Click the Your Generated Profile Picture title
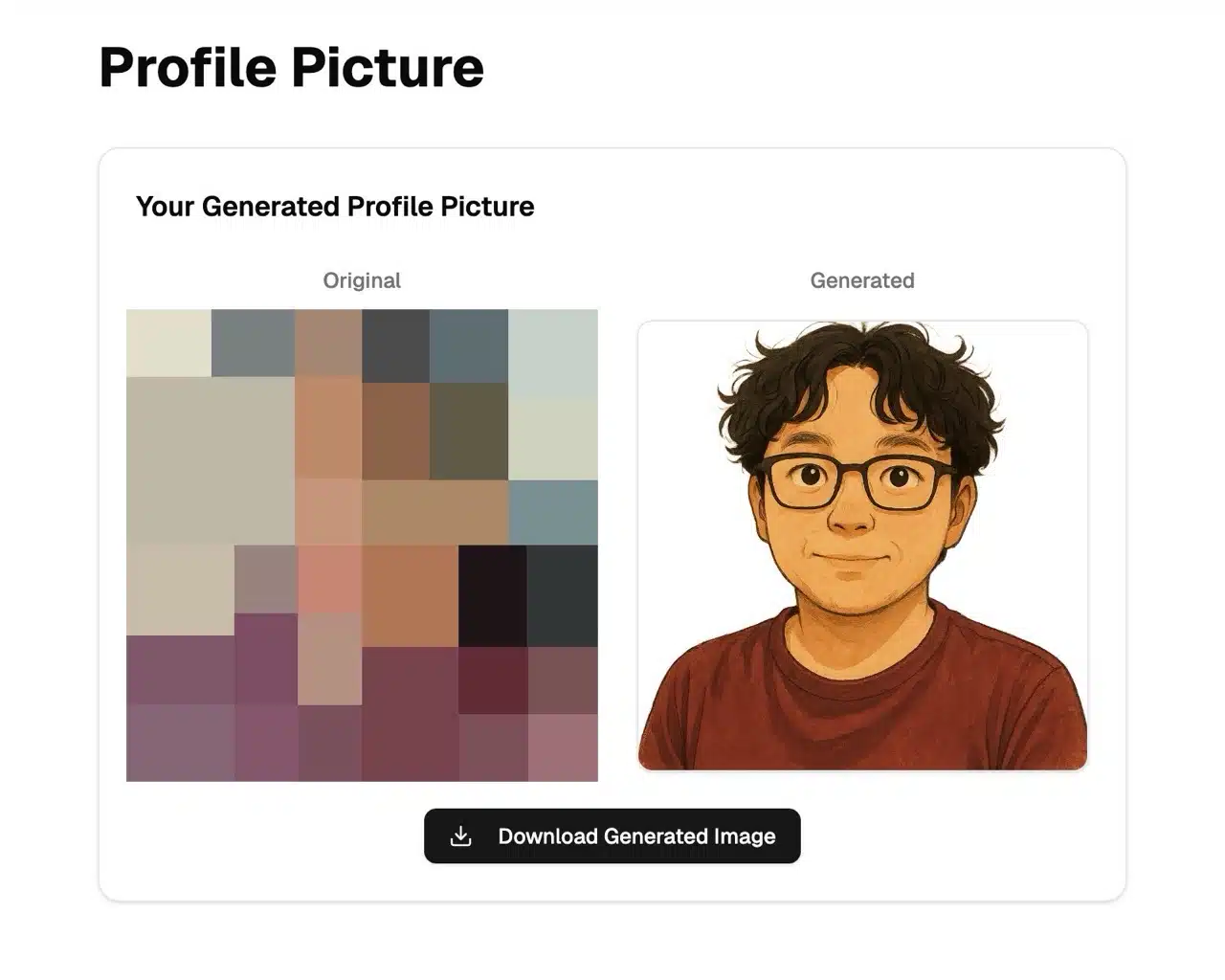The height and width of the screenshot is (980, 1225). pyautogui.click(x=335, y=207)
